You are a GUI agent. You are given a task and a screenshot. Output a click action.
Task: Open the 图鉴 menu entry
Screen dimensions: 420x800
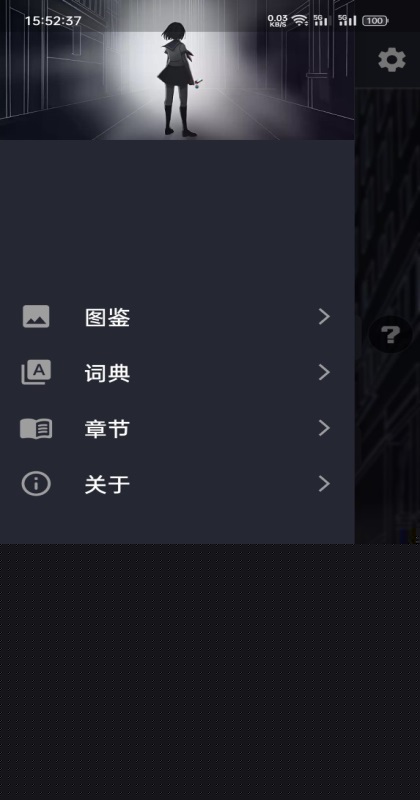(x=177, y=317)
